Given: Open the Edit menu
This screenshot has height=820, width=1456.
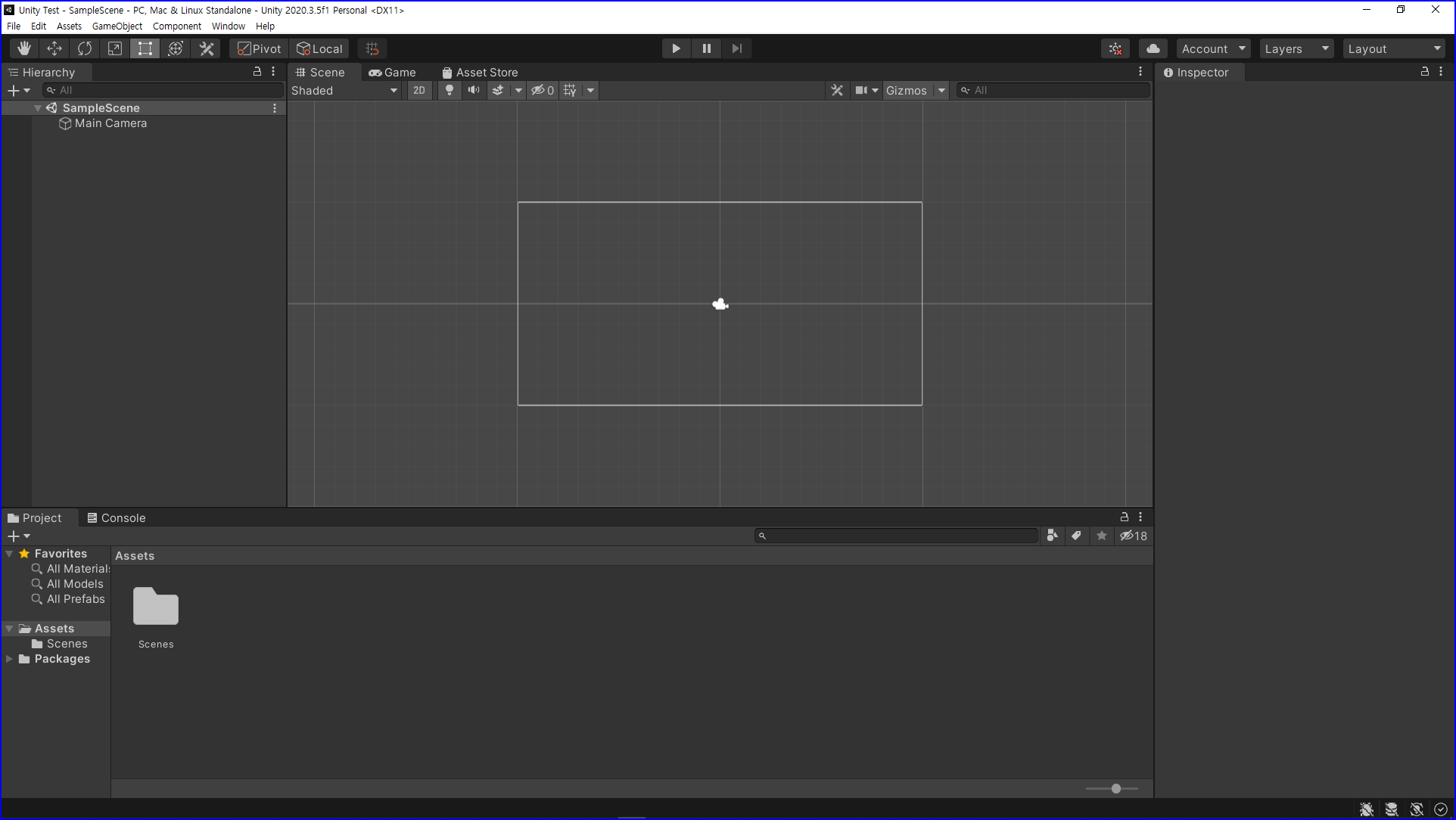Looking at the screenshot, I should pyautogui.click(x=39, y=26).
